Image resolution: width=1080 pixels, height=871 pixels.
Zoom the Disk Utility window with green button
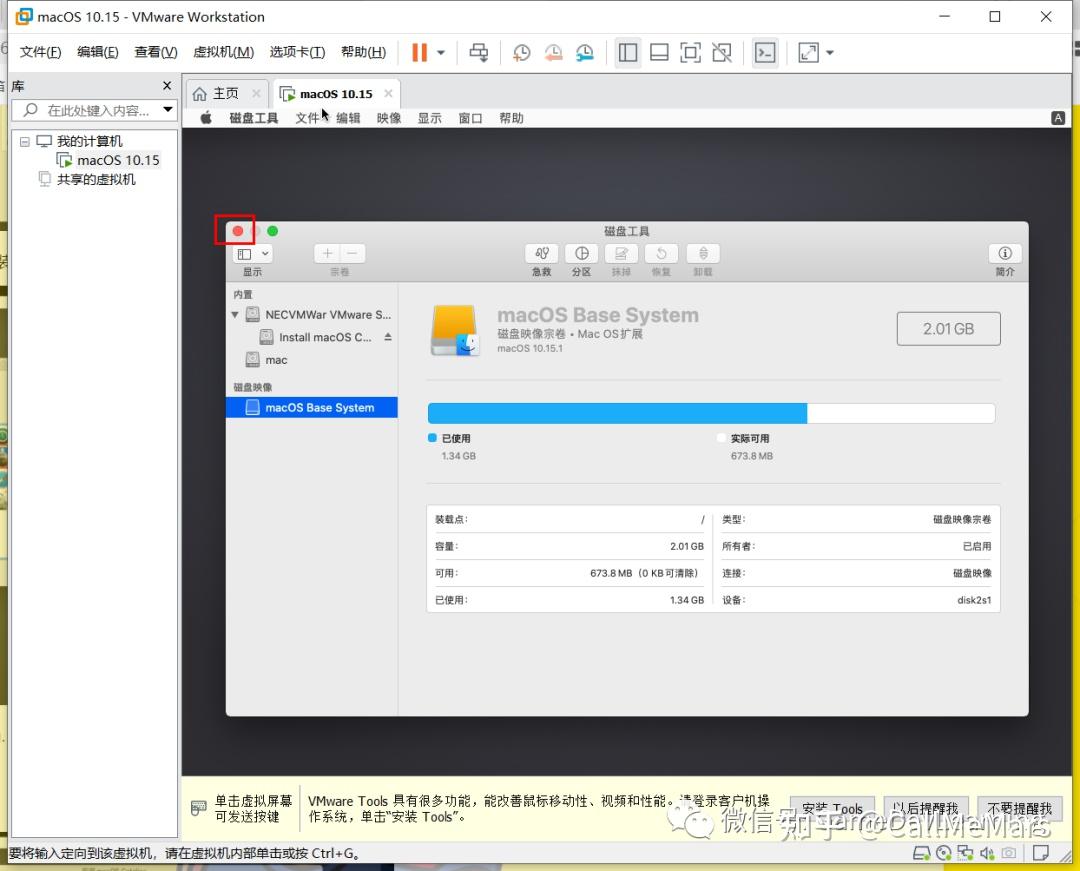273,231
